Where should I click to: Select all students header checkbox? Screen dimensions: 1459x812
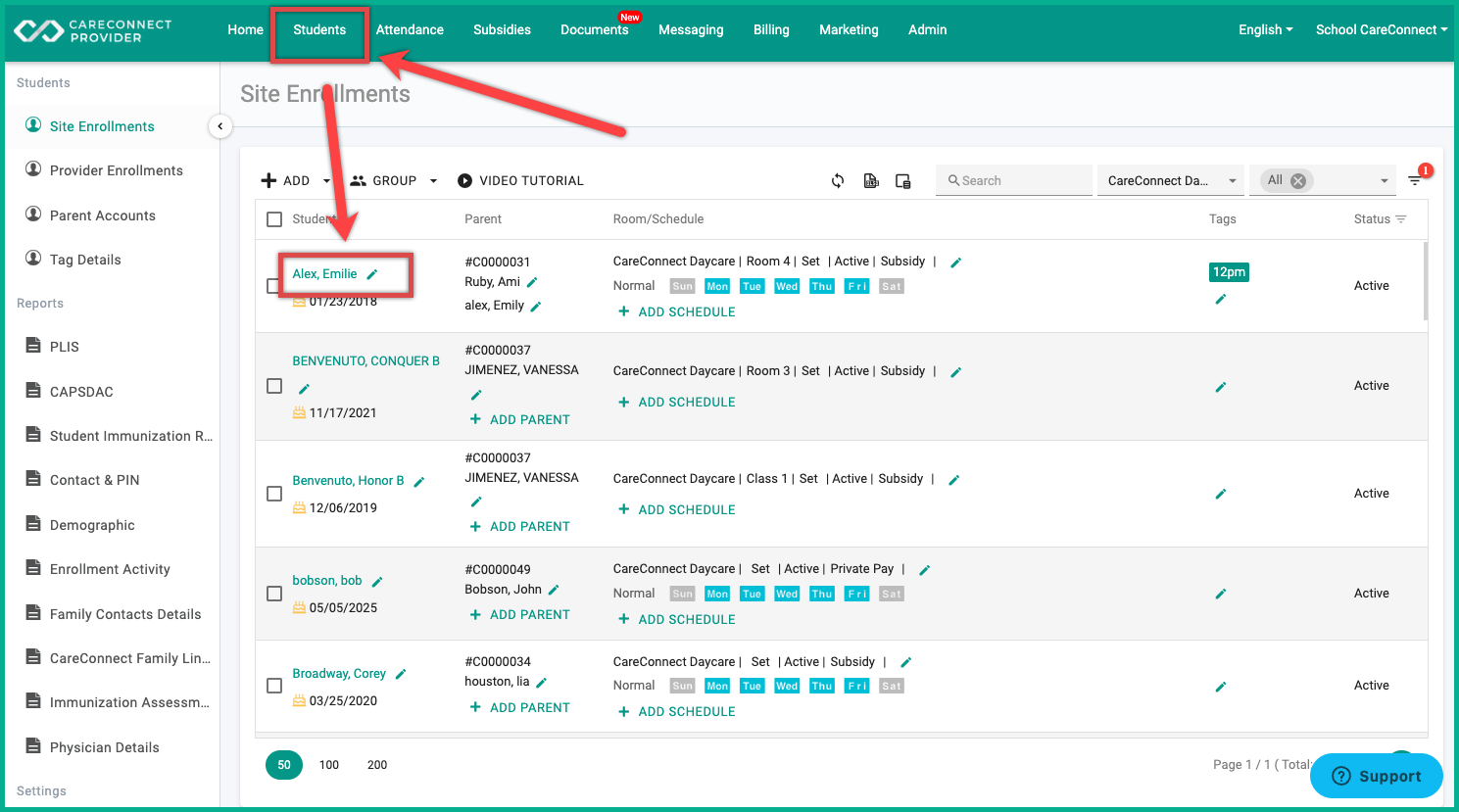[x=274, y=219]
